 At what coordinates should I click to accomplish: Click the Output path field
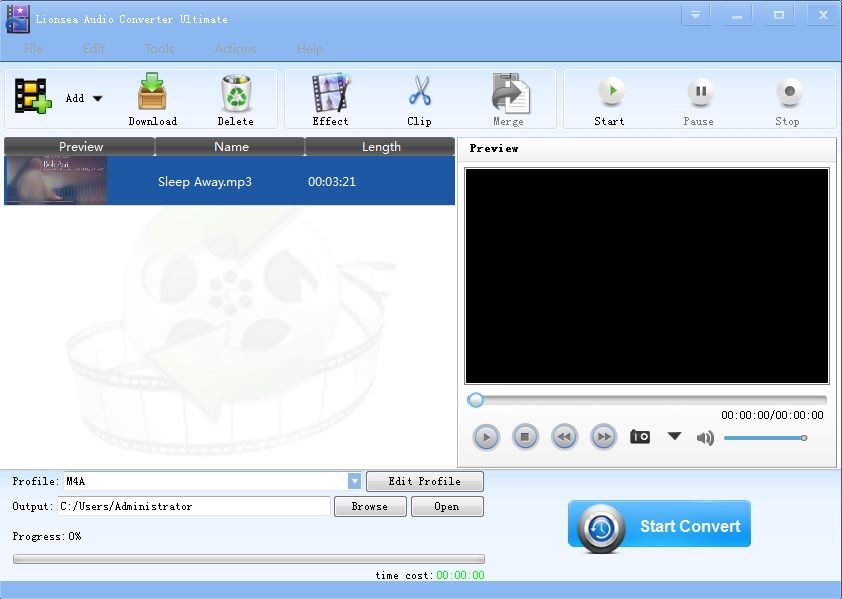194,506
